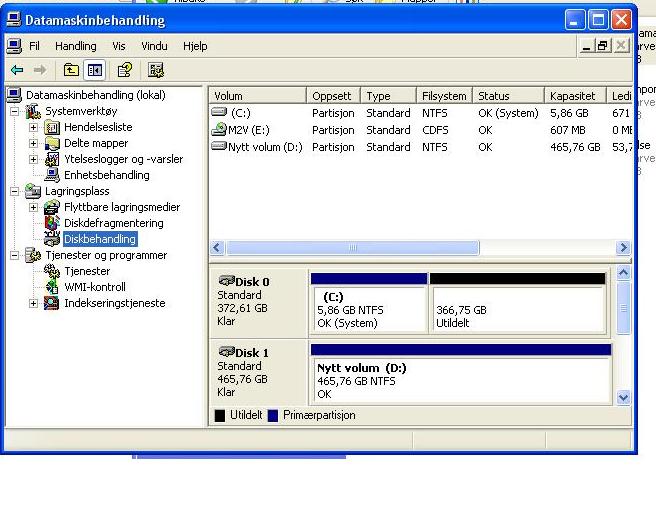Restore the inner MMC child window
The width and height of the screenshot is (656, 512).
click(x=602, y=46)
